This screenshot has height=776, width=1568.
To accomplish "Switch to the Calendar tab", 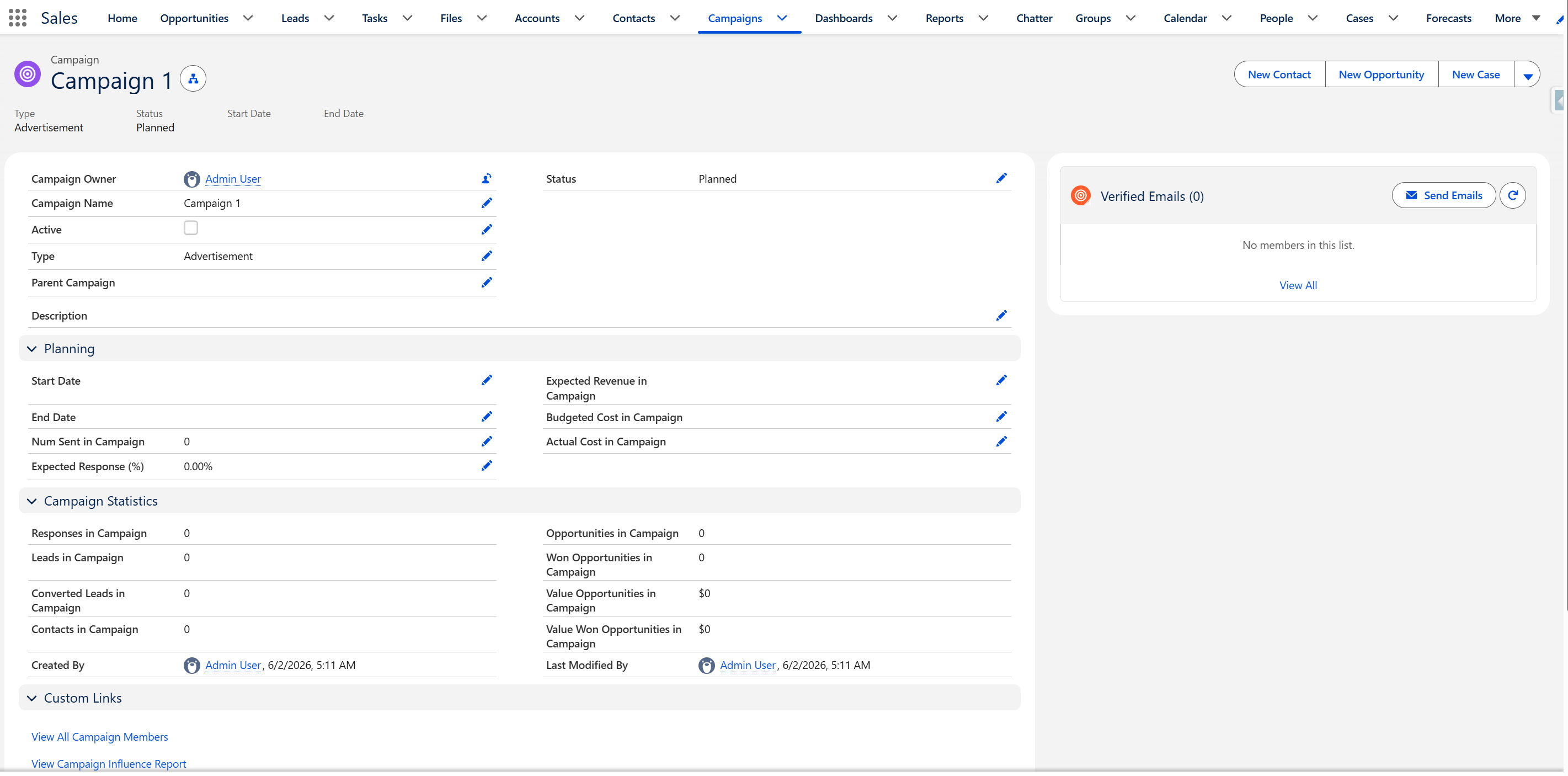I will click(x=1185, y=18).
